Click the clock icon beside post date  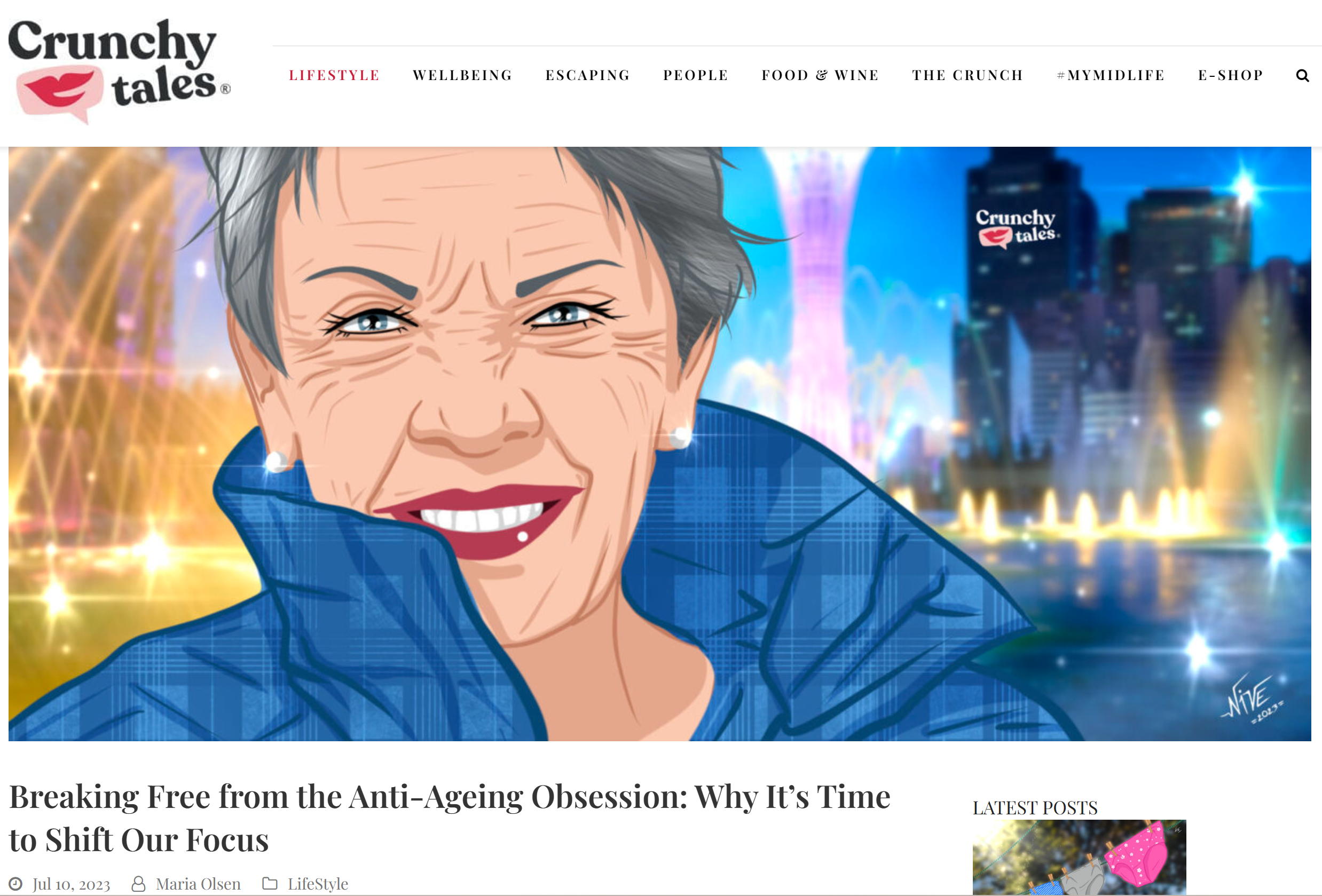[15, 884]
